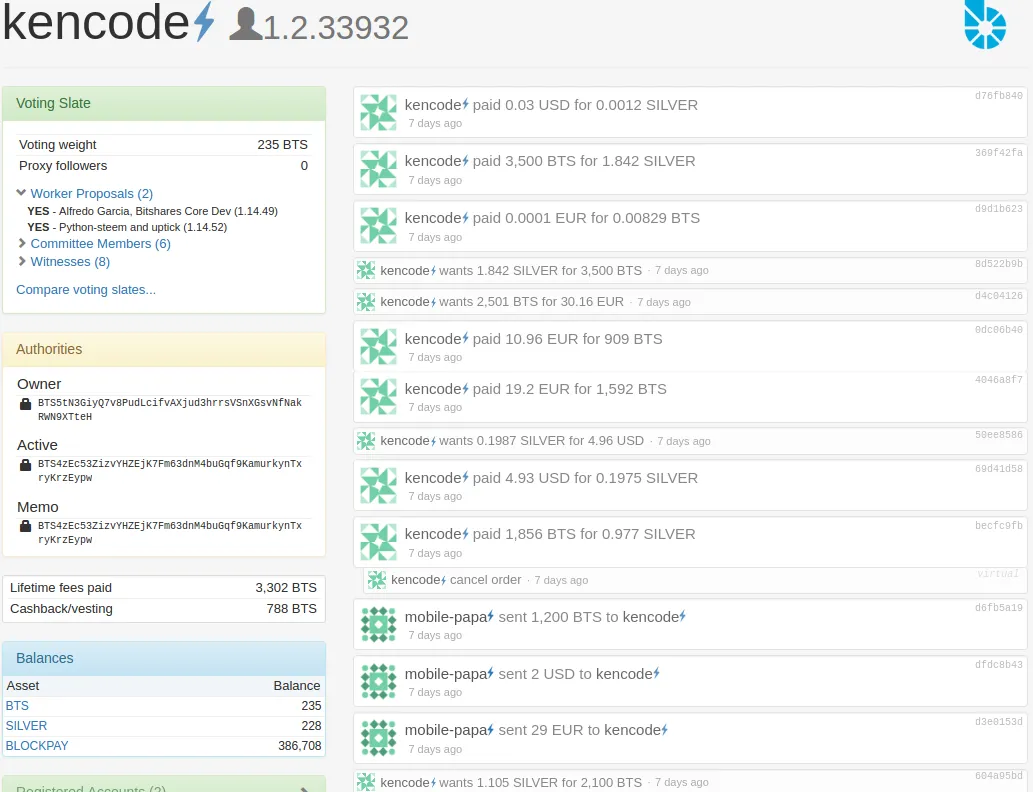Select the Voting Slate panel header

coord(164,103)
